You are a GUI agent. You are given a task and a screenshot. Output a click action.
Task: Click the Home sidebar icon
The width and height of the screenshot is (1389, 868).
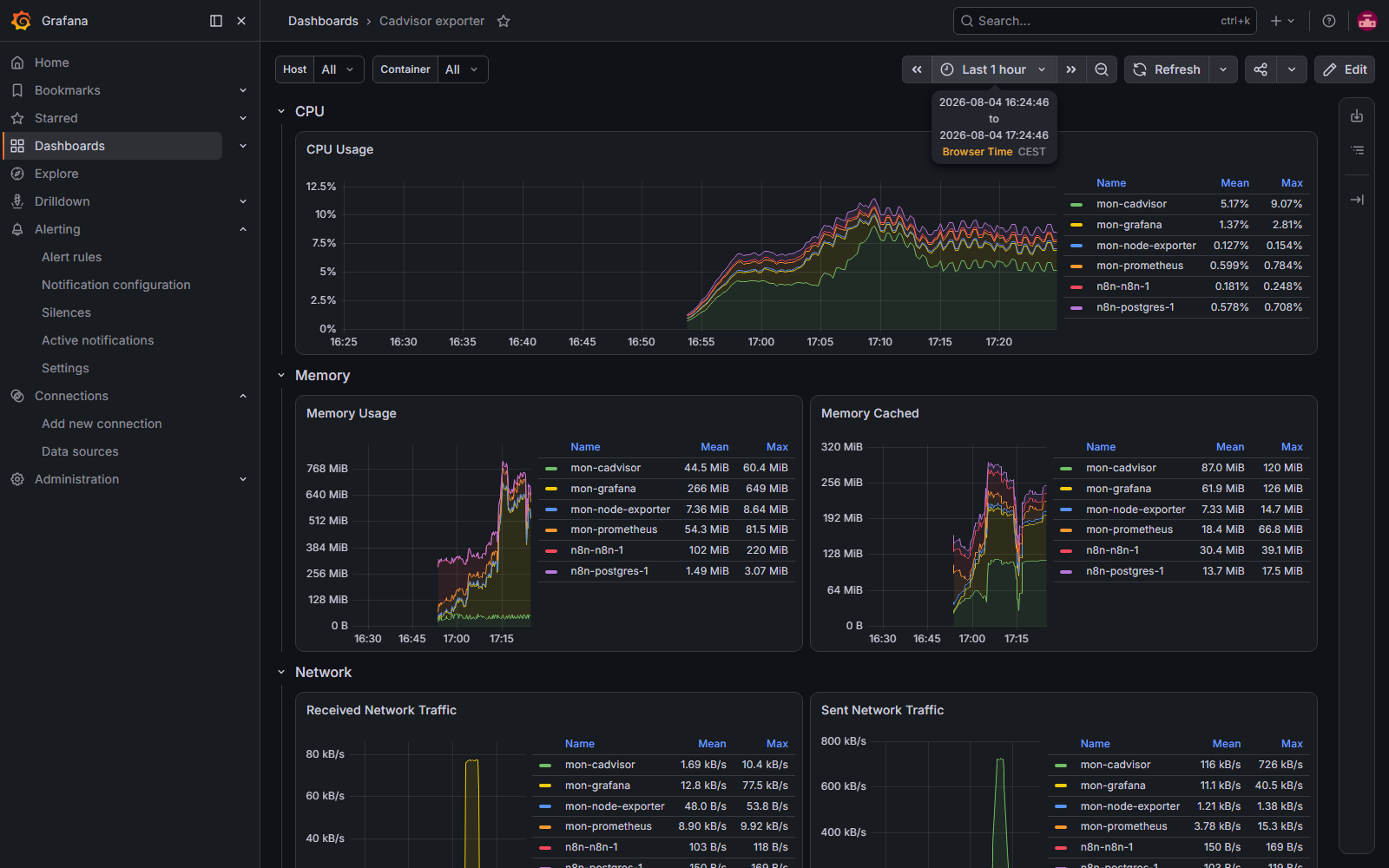pyautogui.click(x=17, y=62)
